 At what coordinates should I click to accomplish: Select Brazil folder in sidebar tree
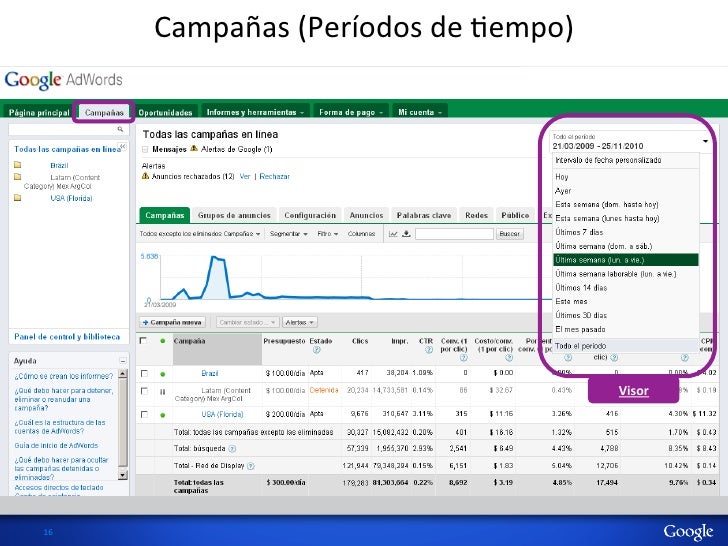[x=59, y=165]
